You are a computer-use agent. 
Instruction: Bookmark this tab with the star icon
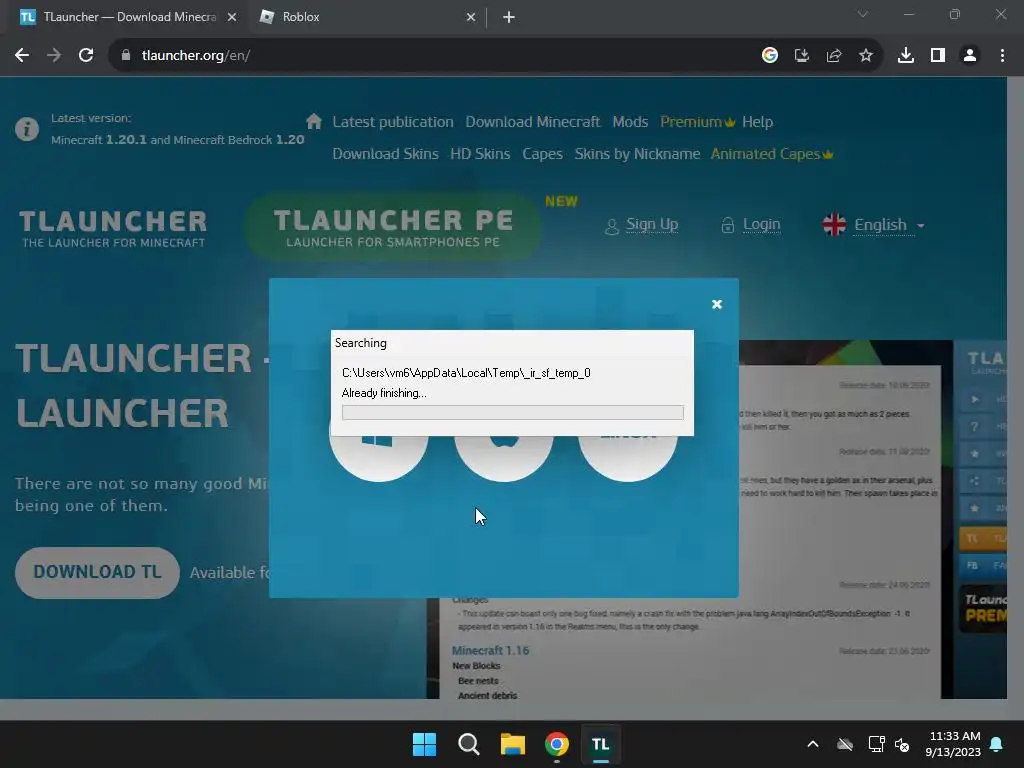click(866, 56)
